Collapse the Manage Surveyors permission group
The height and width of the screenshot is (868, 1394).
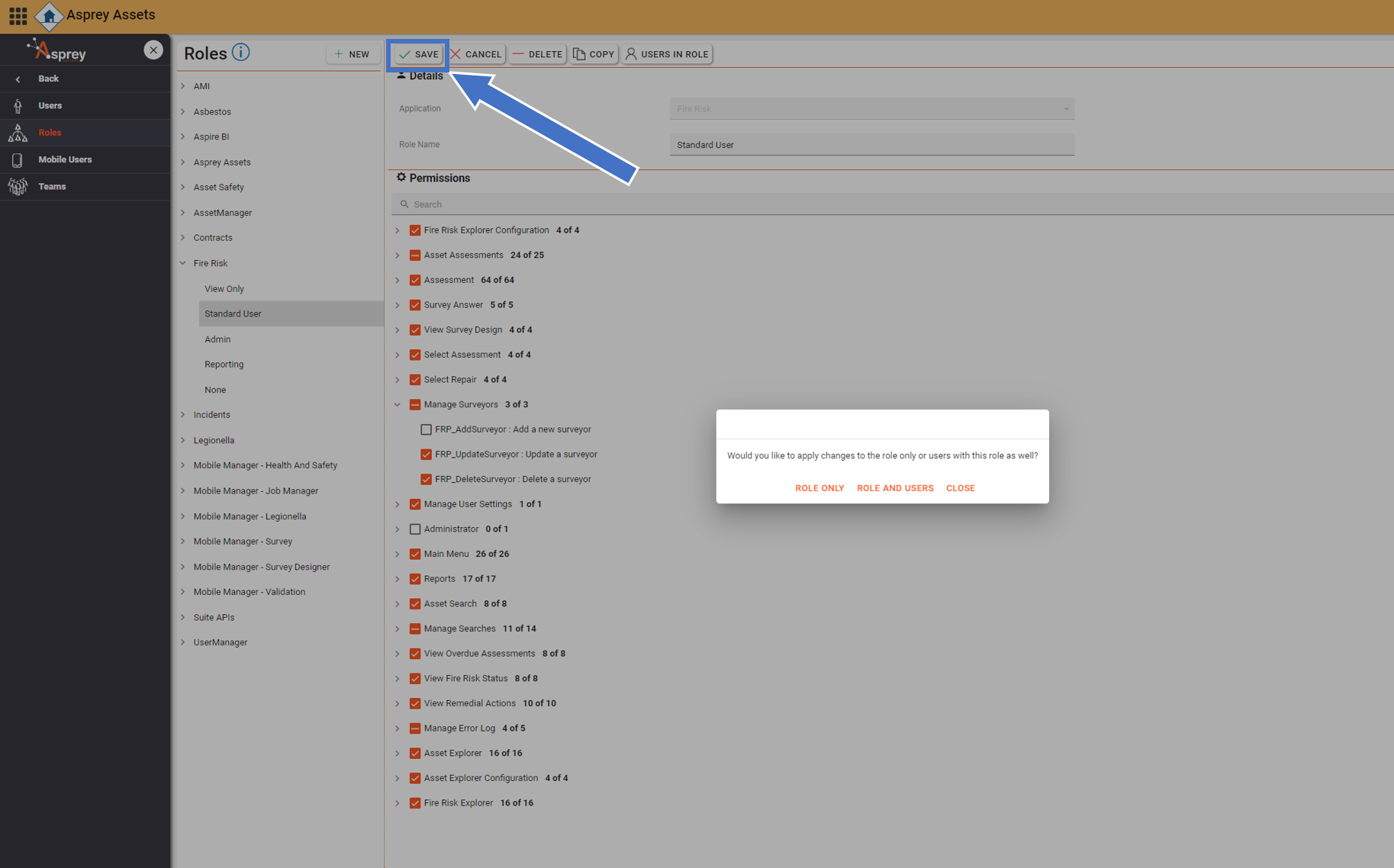click(x=398, y=405)
